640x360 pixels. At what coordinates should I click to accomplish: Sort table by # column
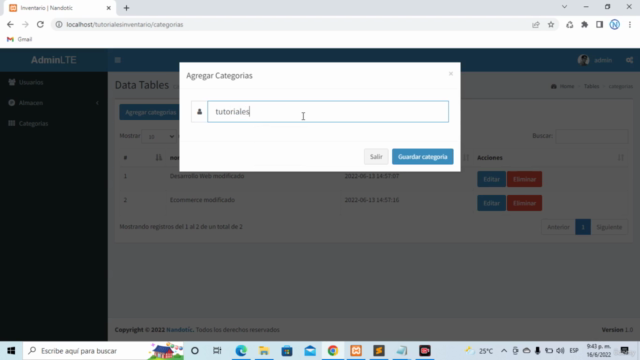tap(142, 158)
